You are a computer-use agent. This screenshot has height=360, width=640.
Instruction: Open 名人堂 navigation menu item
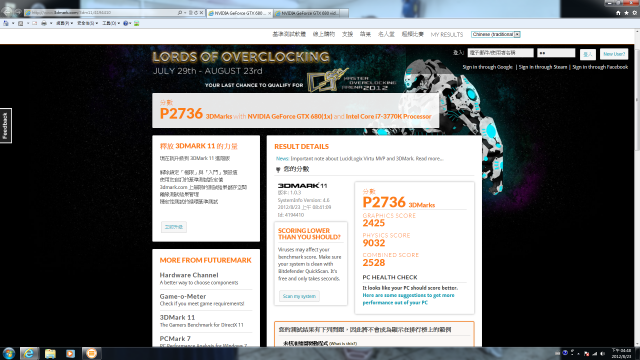click(386, 34)
